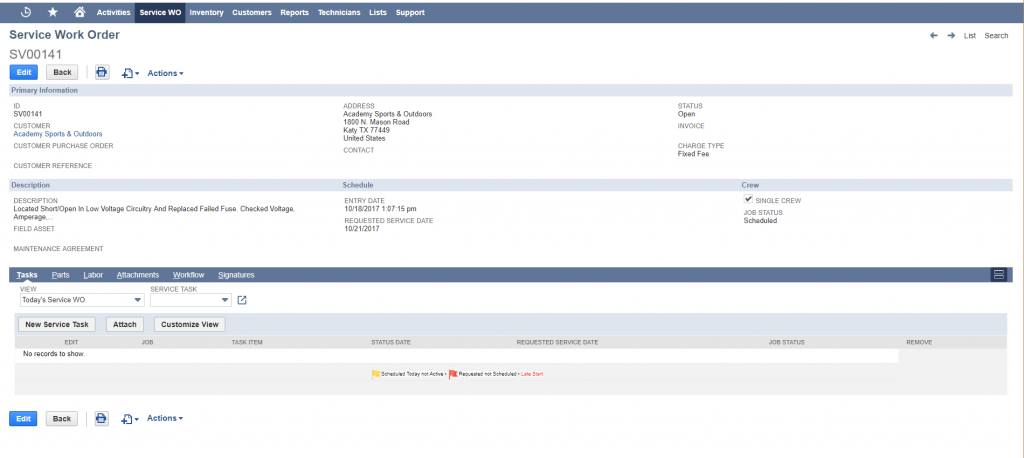Open the Academy Sports & Outdoors customer link

coord(58,134)
